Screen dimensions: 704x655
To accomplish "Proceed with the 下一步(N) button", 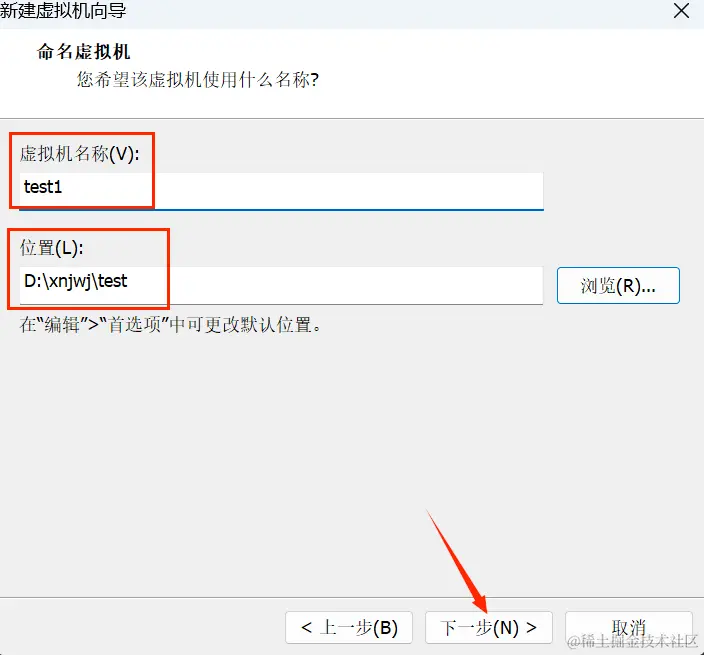I will click(488, 627).
